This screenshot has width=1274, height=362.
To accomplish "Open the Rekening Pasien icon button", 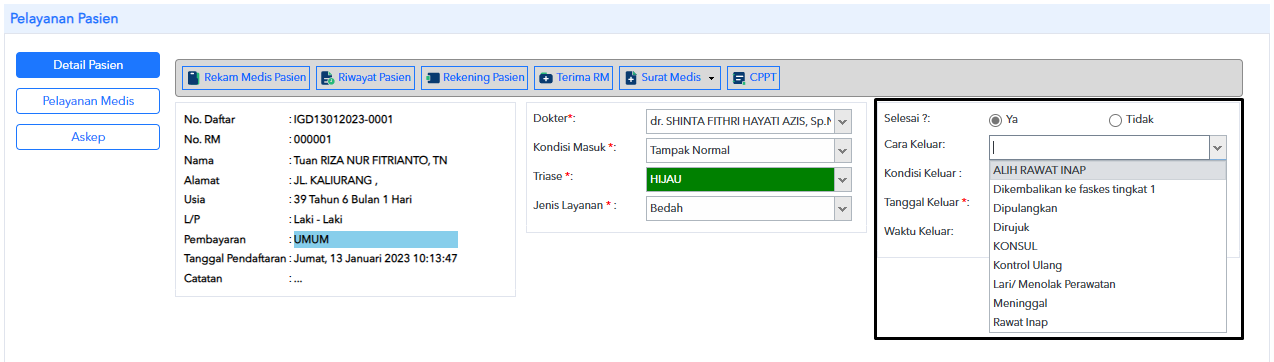I will pyautogui.click(x=475, y=77).
